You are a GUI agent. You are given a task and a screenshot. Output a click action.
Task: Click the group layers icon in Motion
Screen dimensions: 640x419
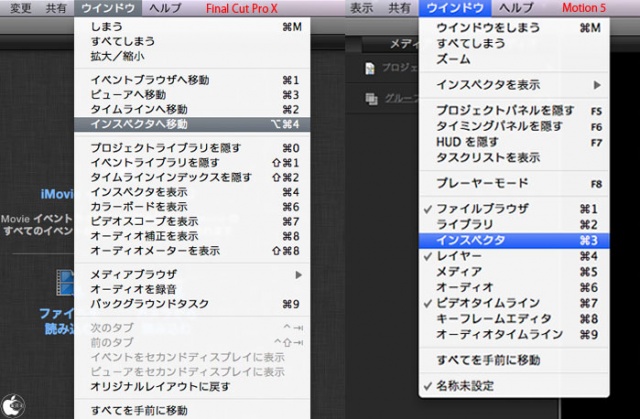(371, 98)
